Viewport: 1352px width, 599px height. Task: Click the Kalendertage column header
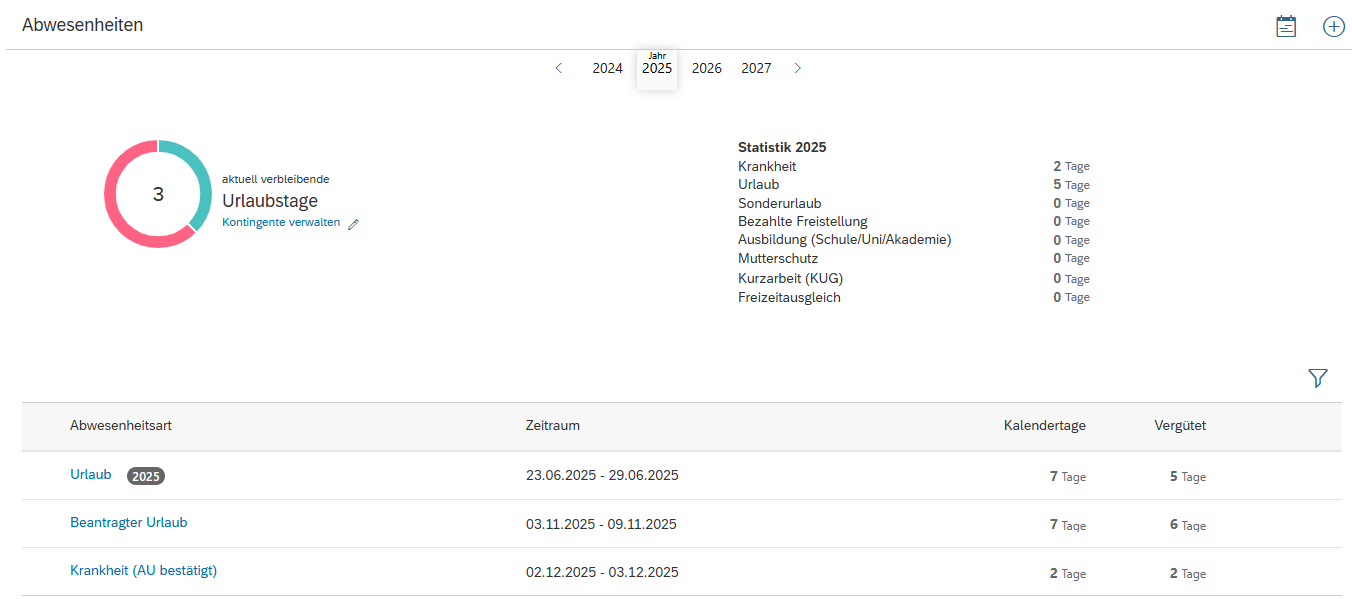[x=1044, y=426]
